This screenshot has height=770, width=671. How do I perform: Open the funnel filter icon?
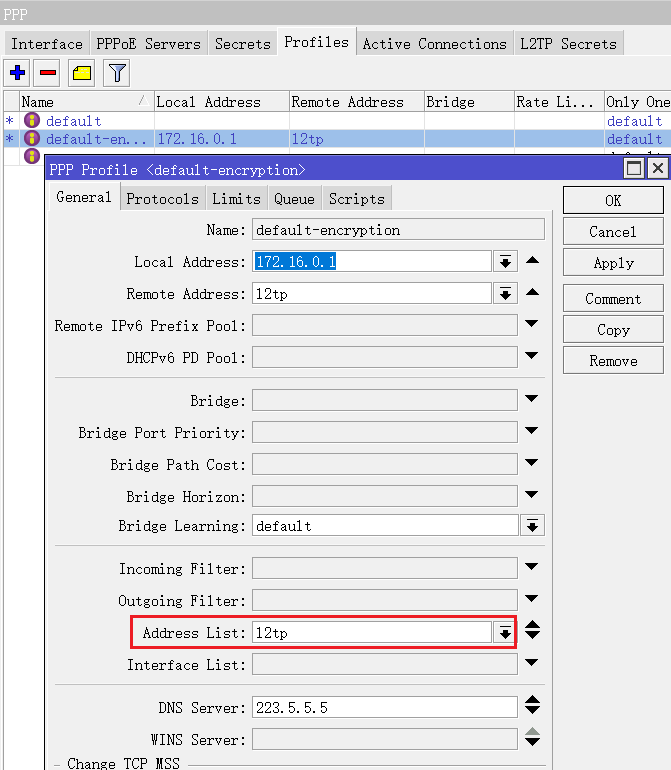[117, 73]
